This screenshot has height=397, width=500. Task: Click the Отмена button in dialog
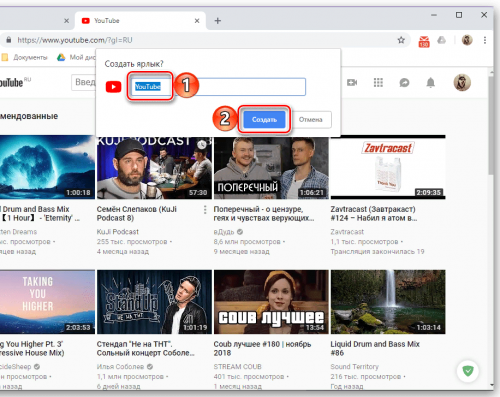click(x=310, y=120)
